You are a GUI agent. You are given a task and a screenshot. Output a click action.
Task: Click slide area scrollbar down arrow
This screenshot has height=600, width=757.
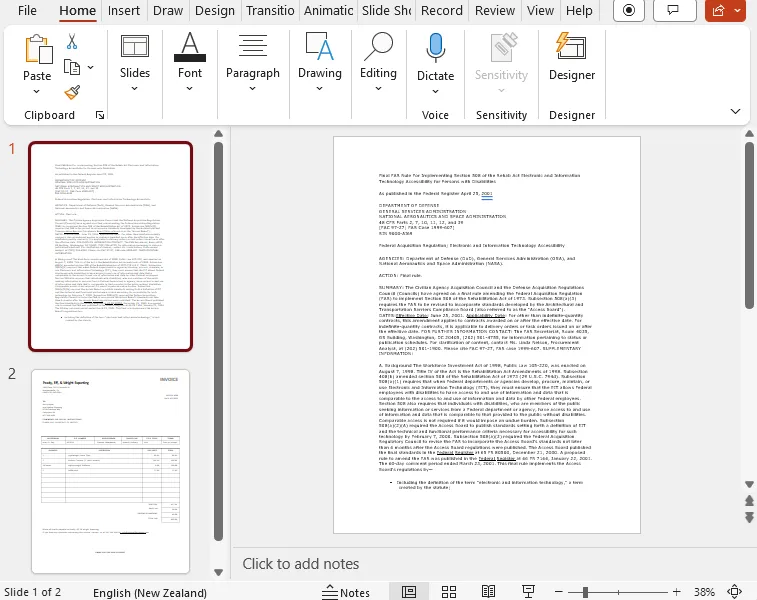tap(749, 484)
